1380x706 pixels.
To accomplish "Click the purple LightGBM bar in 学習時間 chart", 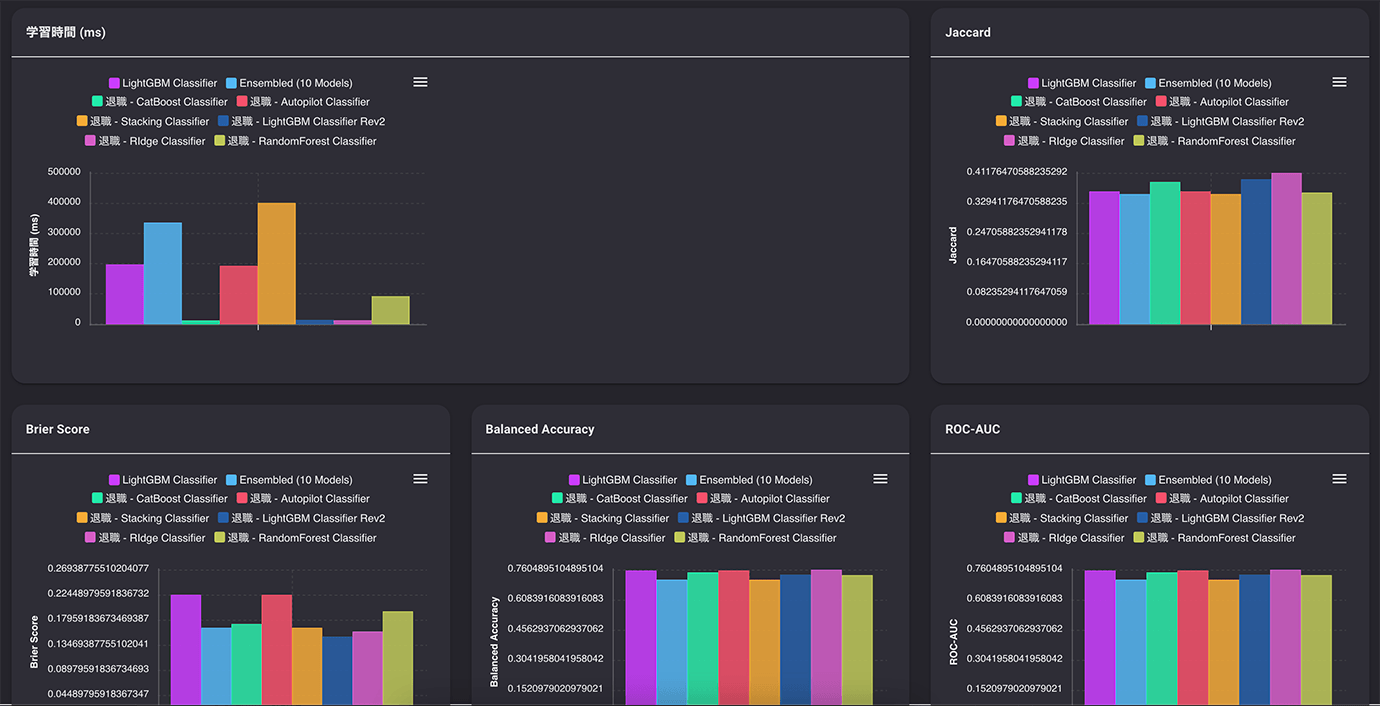I will pos(125,294).
